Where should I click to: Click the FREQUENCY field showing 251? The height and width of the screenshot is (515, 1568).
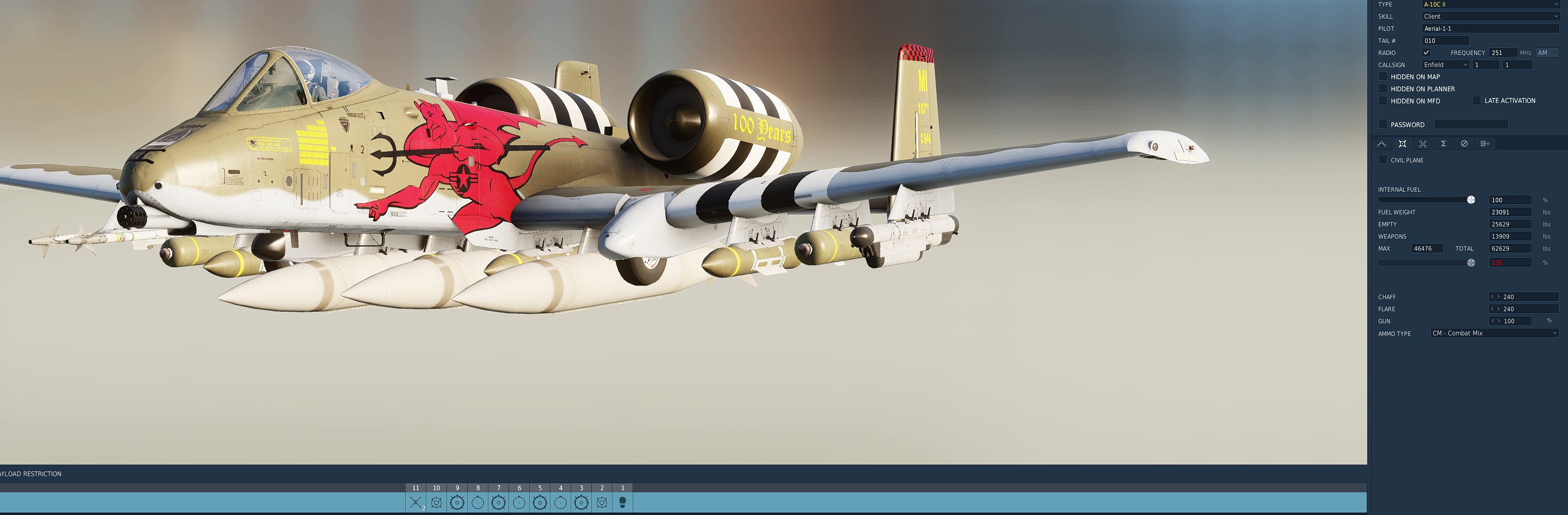(x=1503, y=53)
